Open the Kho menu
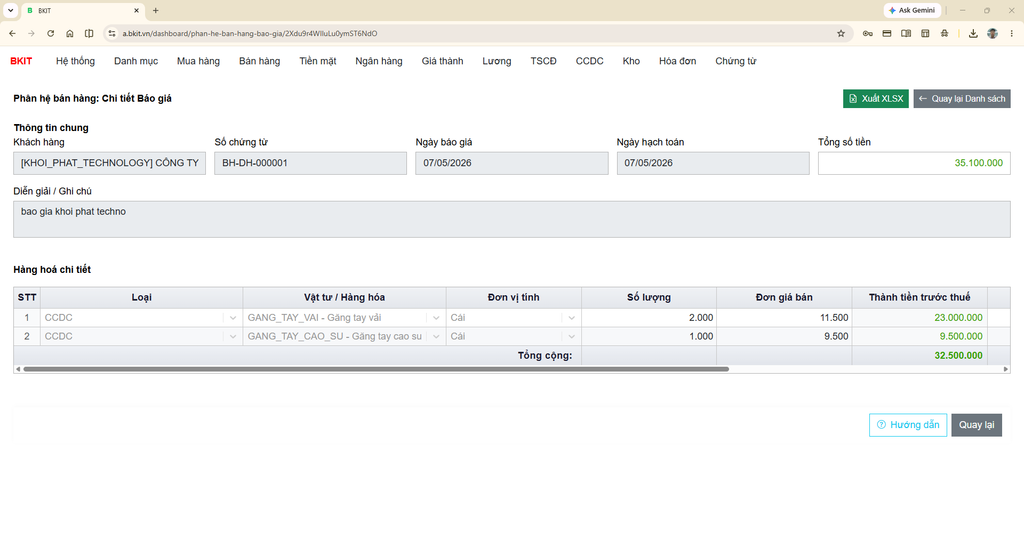The image size is (1024, 550). pos(631,61)
